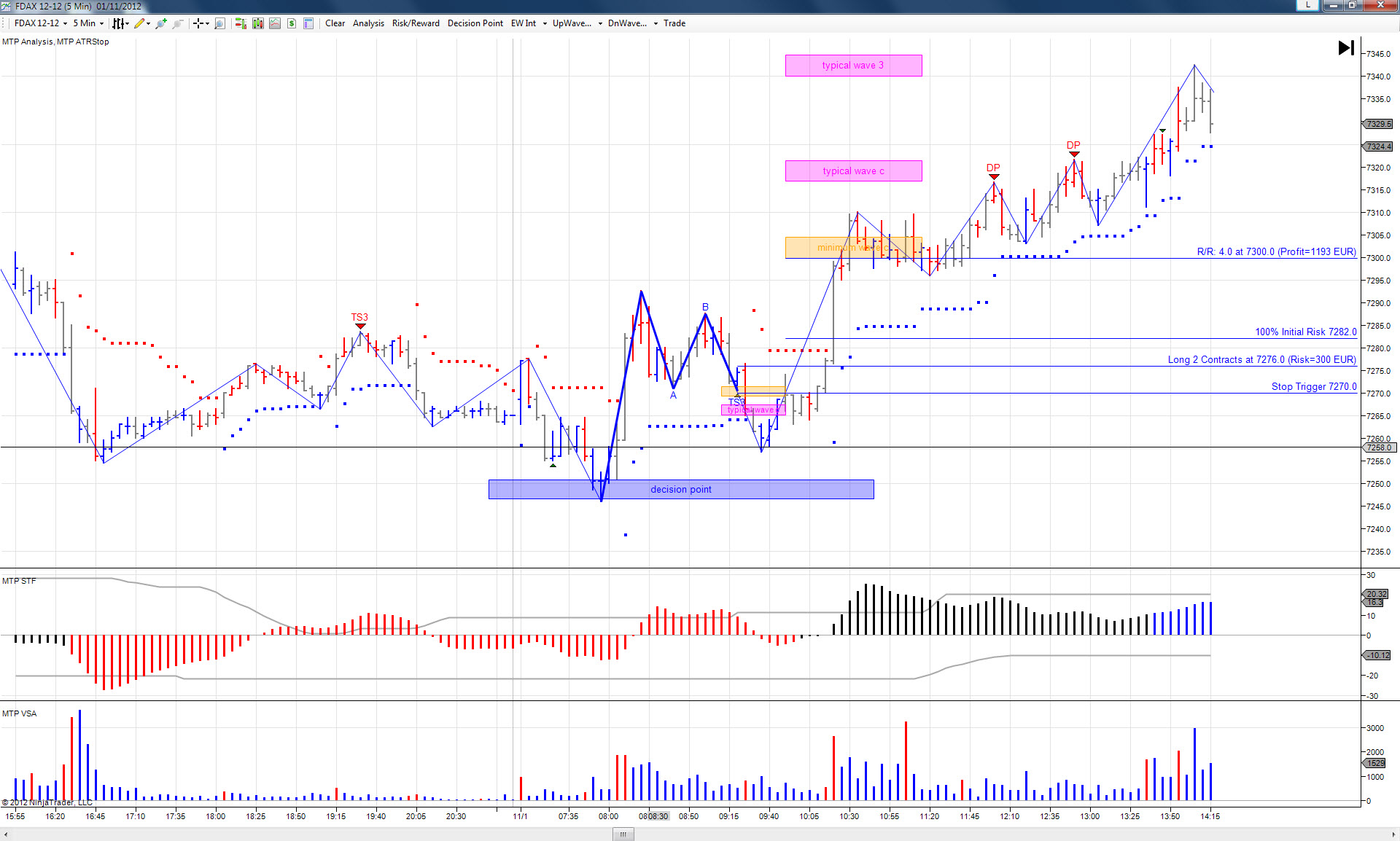Click the green dollar sign icon
The width and height of the screenshot is (1400, 841).
coord(291,23)
